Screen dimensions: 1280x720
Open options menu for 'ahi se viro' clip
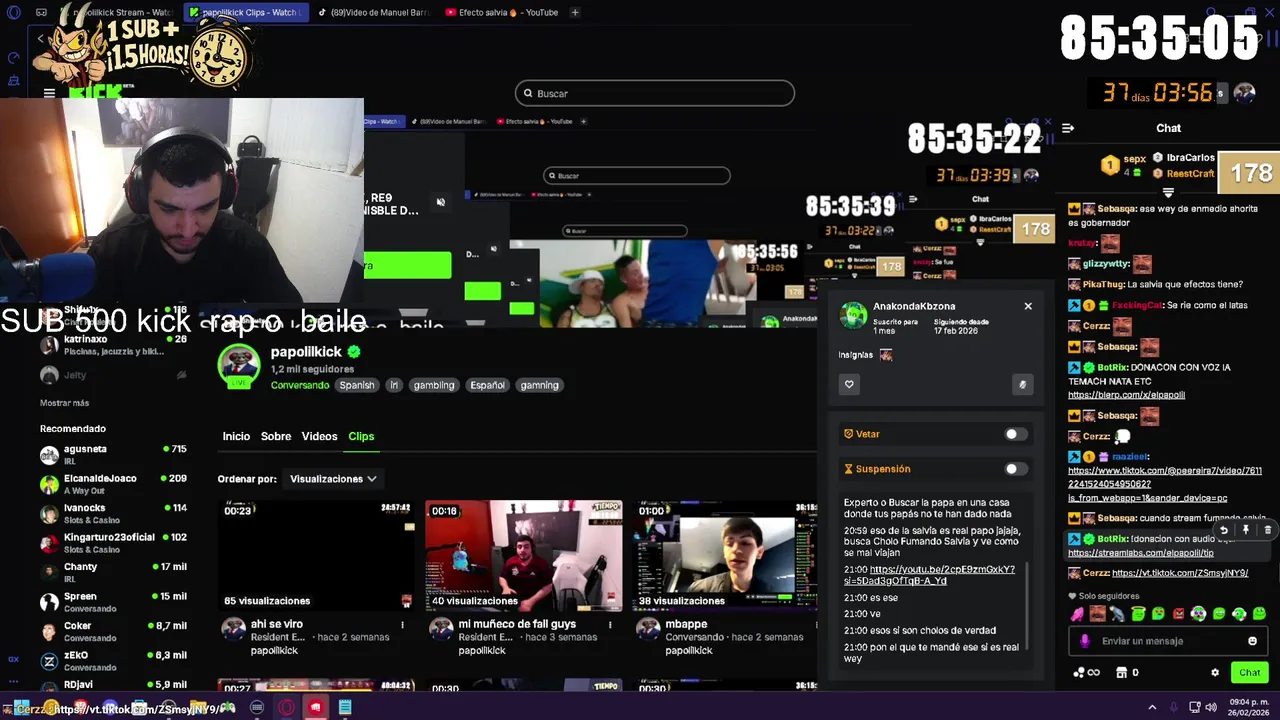[x=403, y=625]
